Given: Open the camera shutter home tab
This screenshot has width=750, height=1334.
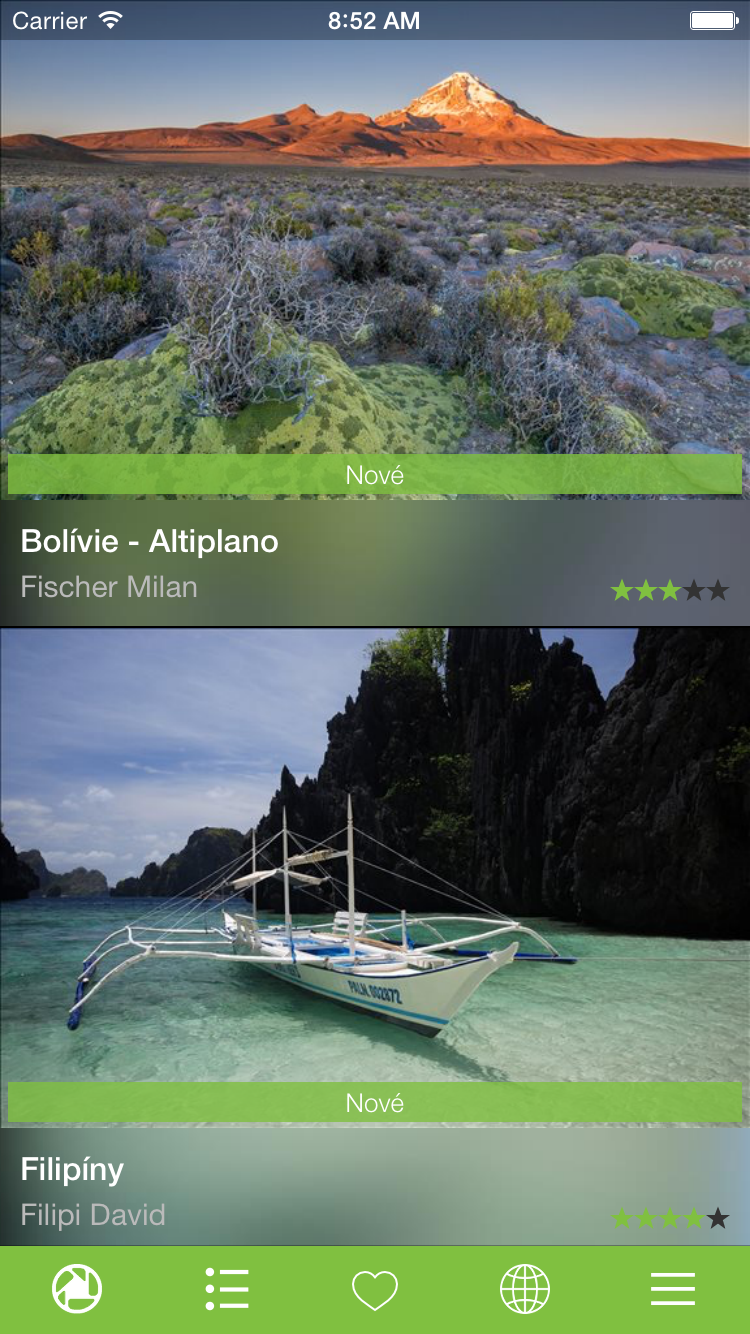Looking at the screenshot, I should click(x=76, y=1289).
